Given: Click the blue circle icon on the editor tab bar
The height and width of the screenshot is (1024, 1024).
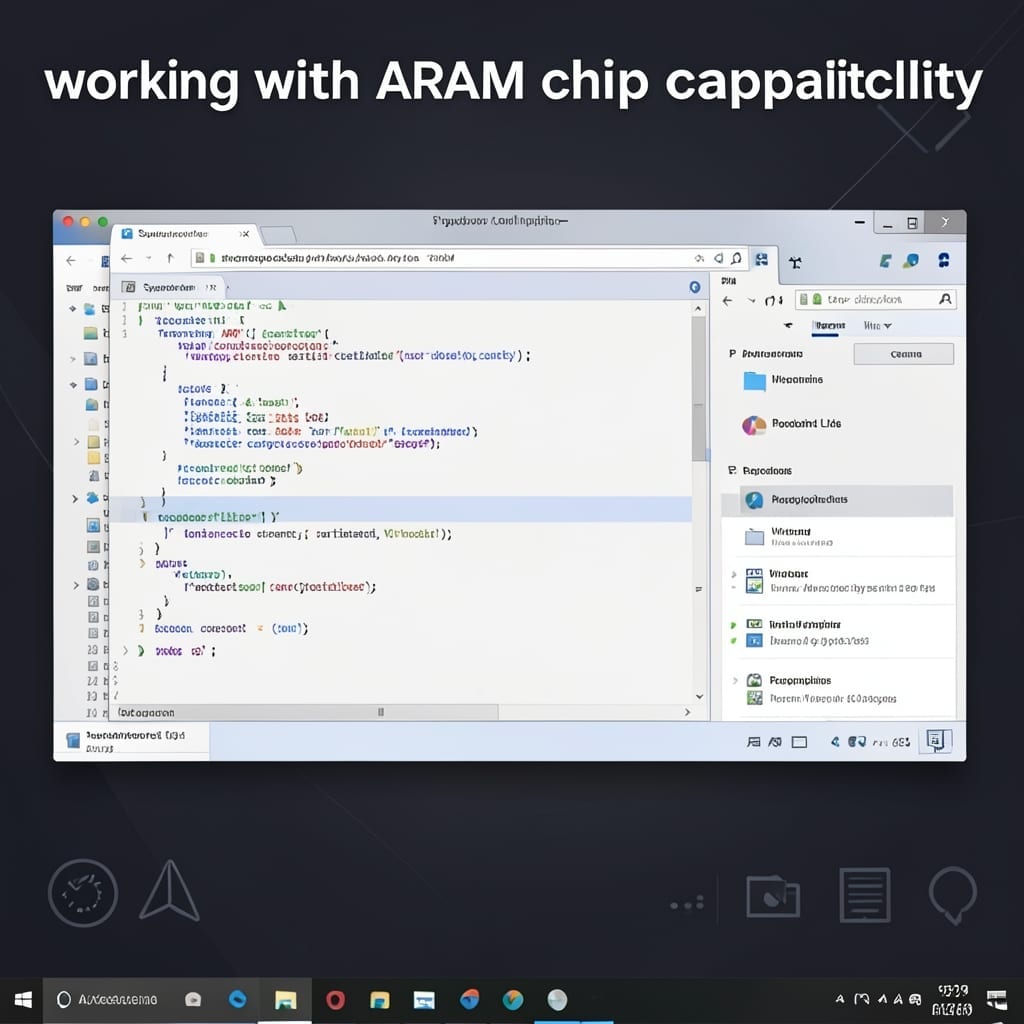Looking at the screenshot, I should point(695,287).
